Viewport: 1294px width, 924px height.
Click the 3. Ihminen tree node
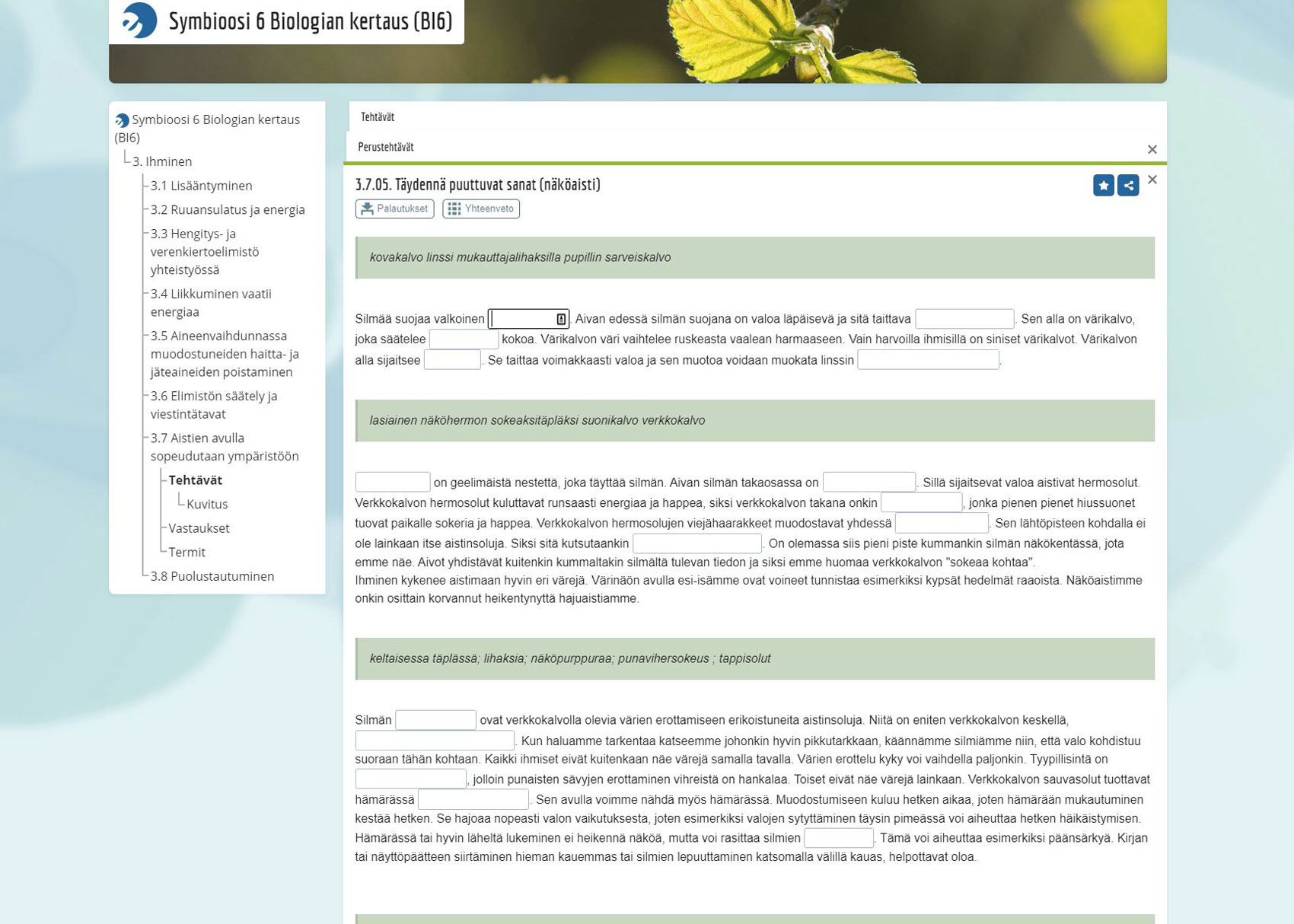162,161
